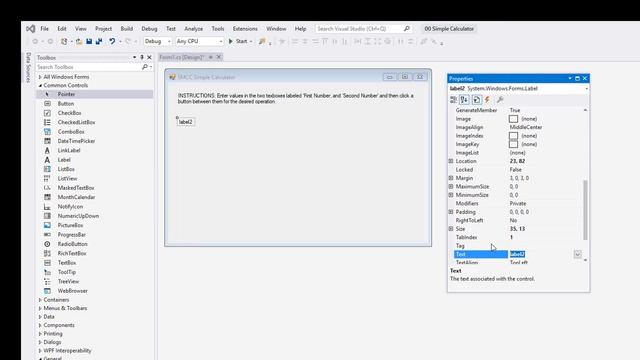
Task: Select the RightToLeft property row
Action: pyautogui.click(x=518, y=220)
